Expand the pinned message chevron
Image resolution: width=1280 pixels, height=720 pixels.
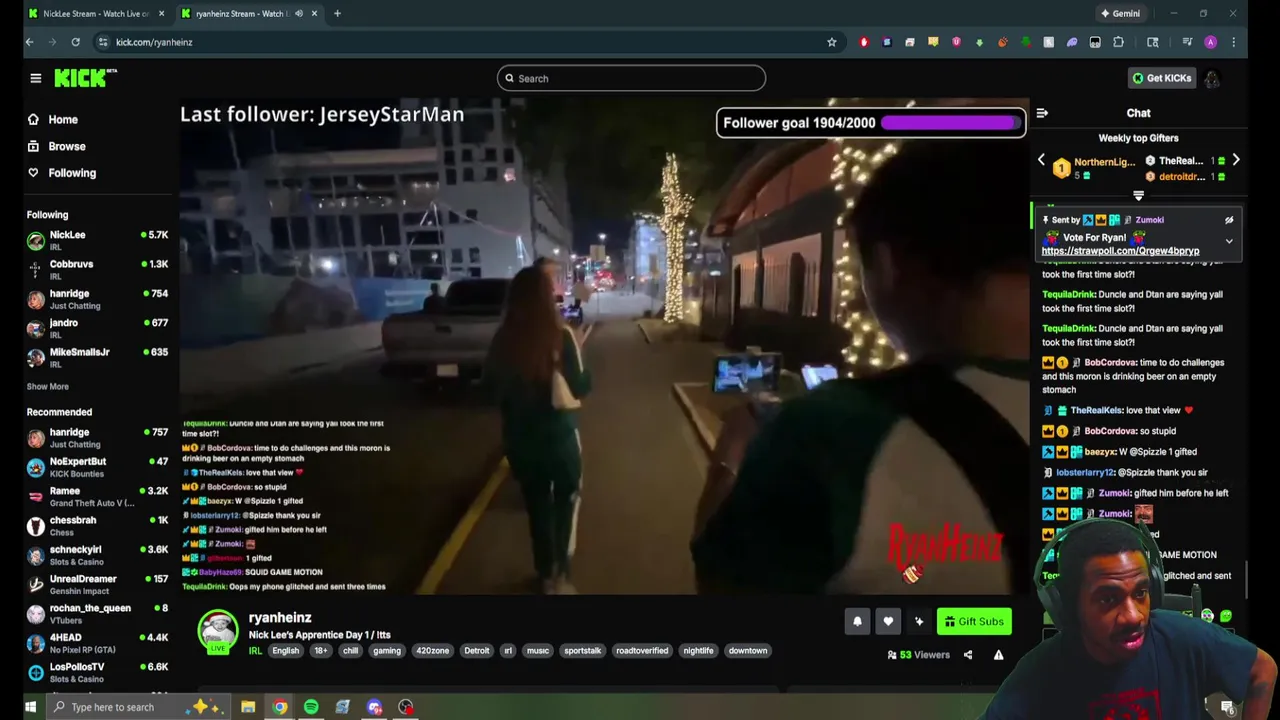(1229, 241)
